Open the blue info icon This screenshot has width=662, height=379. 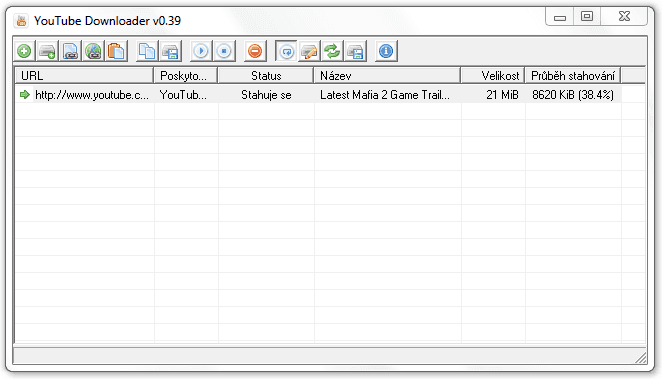(386, 51)
